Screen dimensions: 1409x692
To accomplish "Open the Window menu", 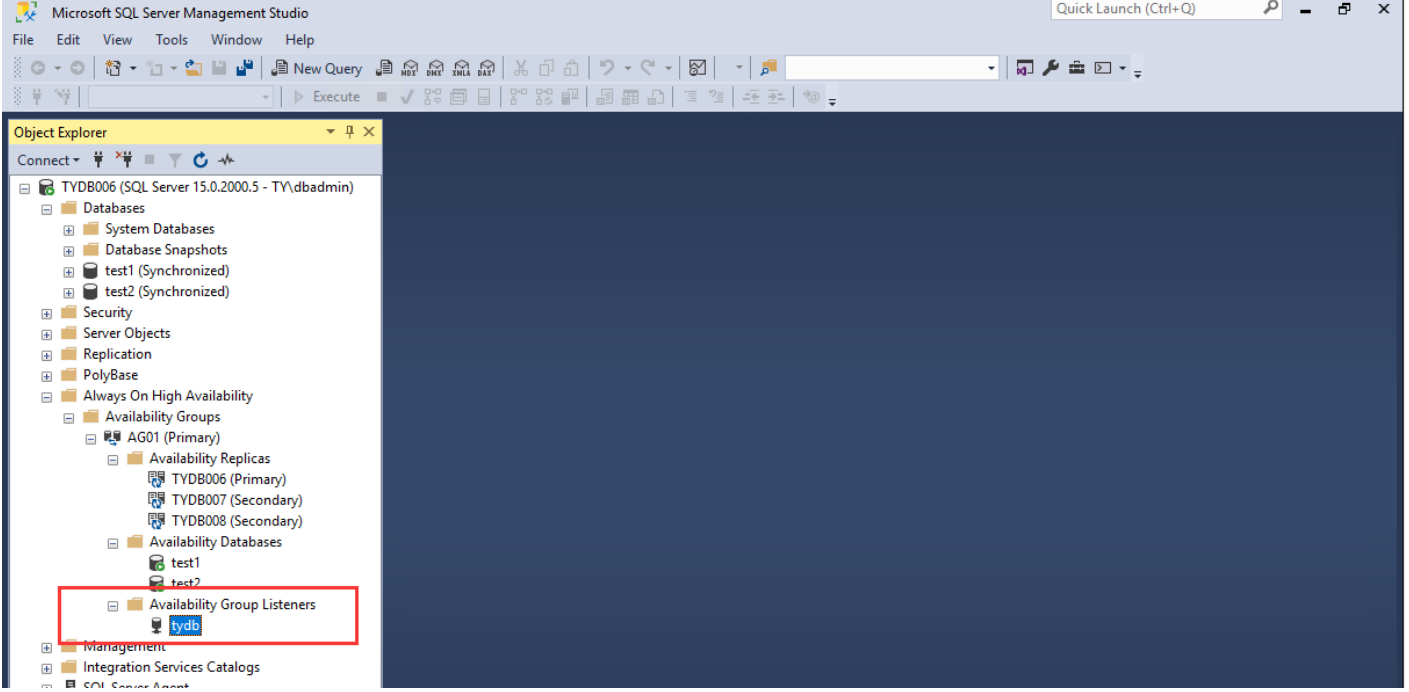I will tap(236, 40).
